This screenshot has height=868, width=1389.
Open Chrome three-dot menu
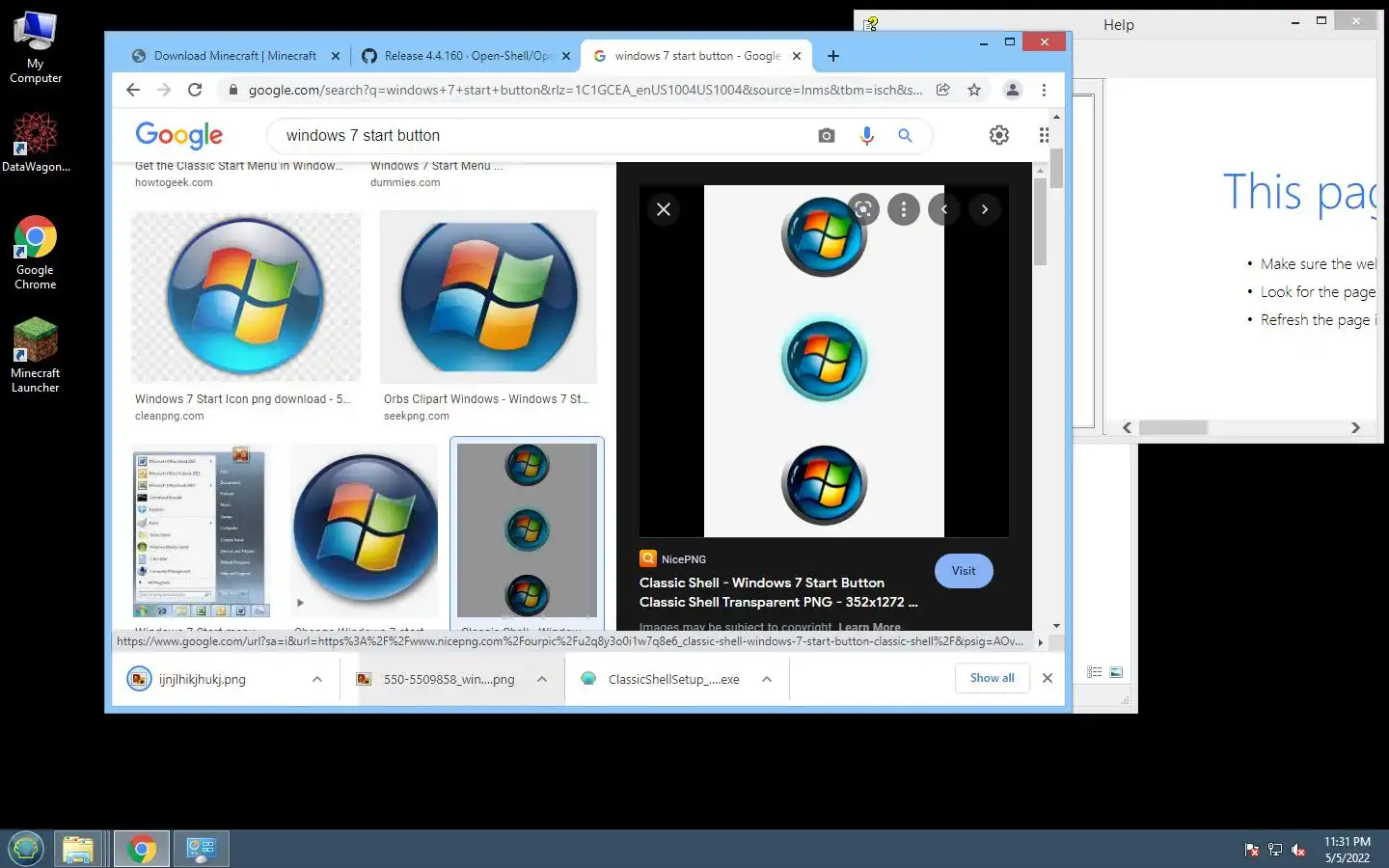click(1044, 90)
